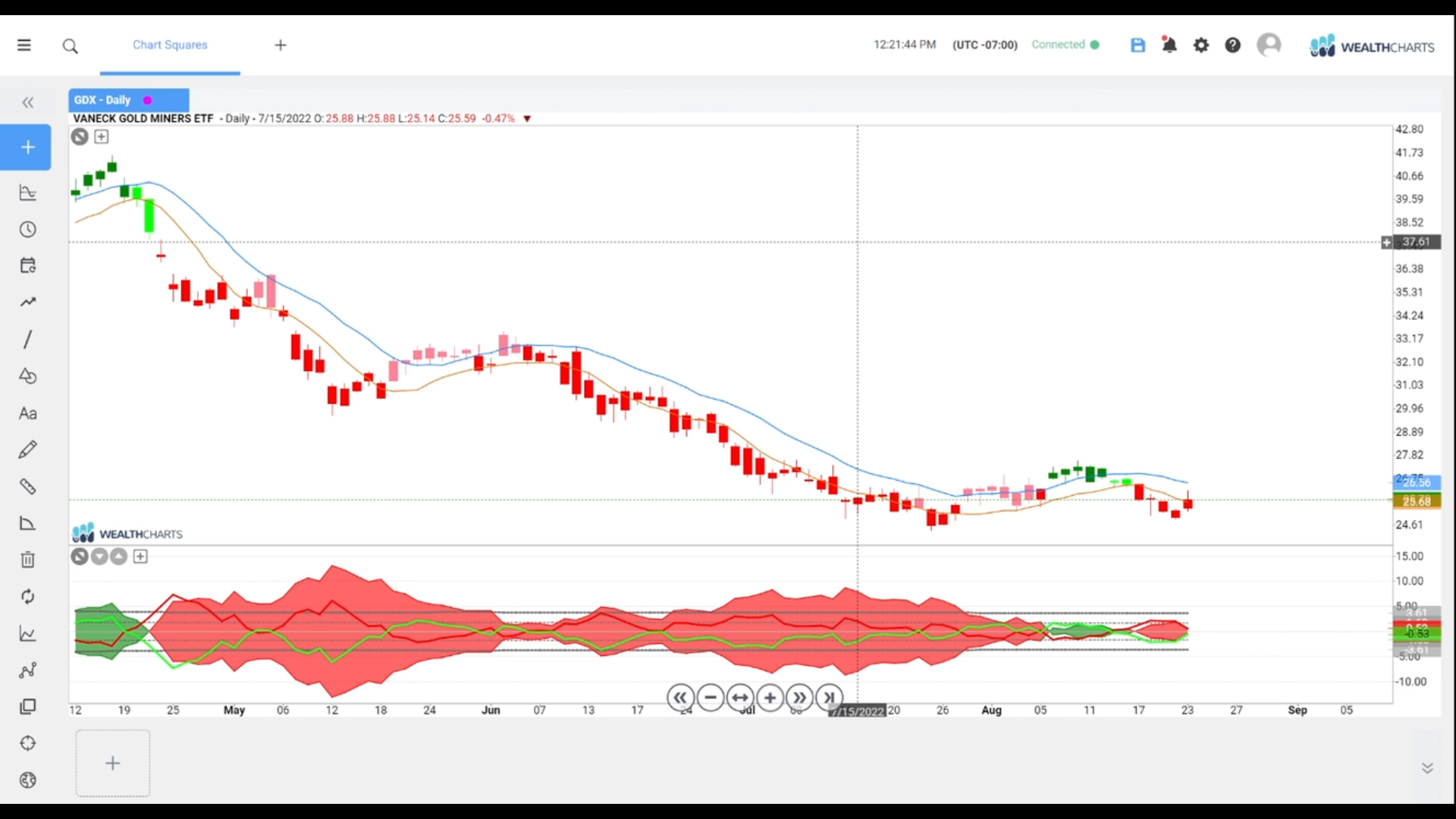Image resolution: width=1456 pixels, height=819 pixels.
Task: Select the GDX - Daily chart tab
Action: [128, 100]
